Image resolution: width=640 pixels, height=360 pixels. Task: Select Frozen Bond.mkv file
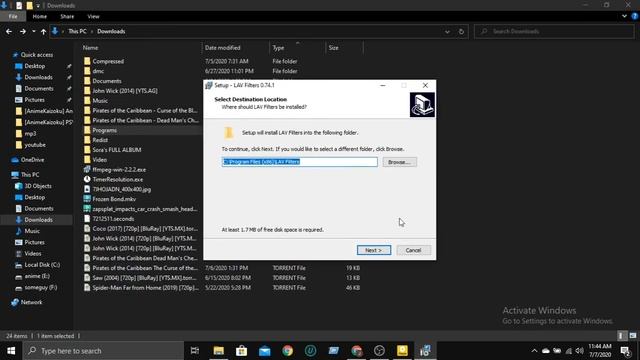pyautogui.click(x=114, y=199)
